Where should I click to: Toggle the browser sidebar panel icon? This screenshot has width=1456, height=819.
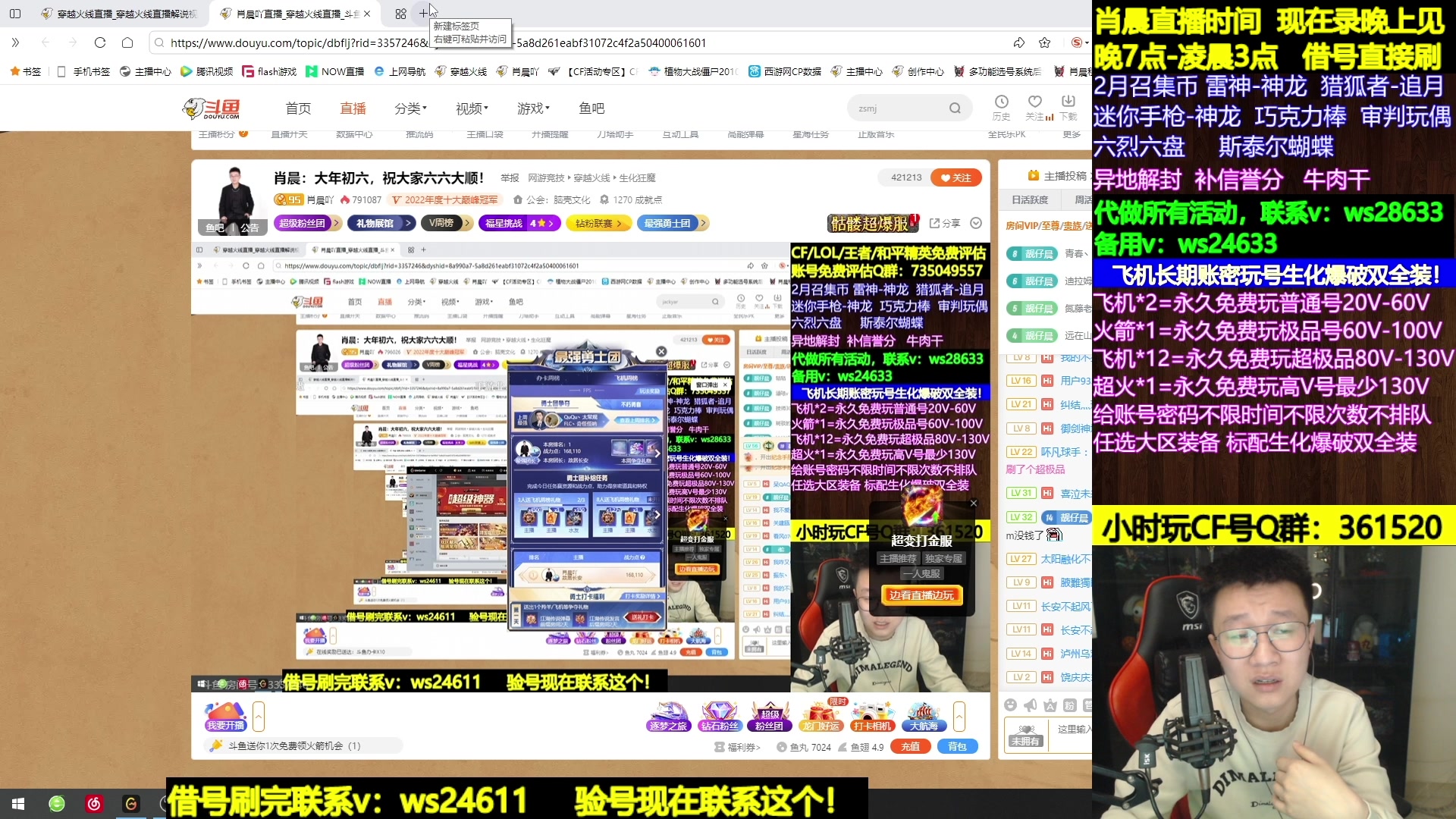[x=15, y=14]
